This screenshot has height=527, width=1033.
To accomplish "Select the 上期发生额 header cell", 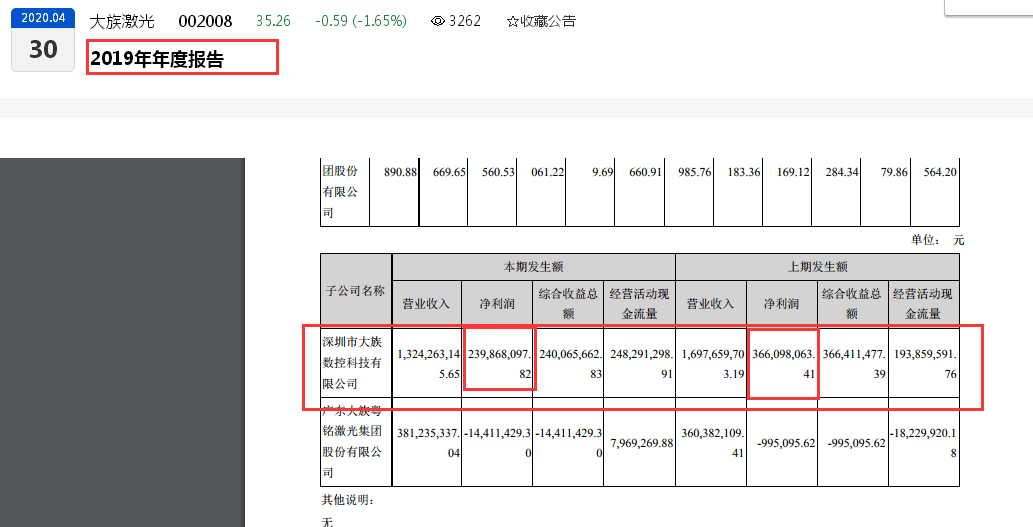I will point(817,267).
